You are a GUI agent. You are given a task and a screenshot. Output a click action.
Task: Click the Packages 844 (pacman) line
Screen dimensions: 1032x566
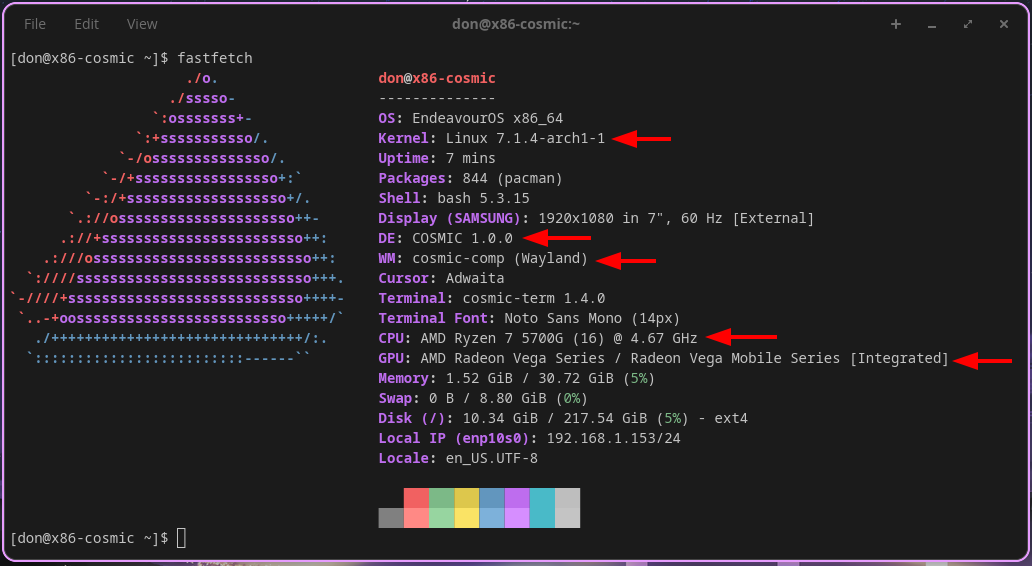[x=471, y=178]
